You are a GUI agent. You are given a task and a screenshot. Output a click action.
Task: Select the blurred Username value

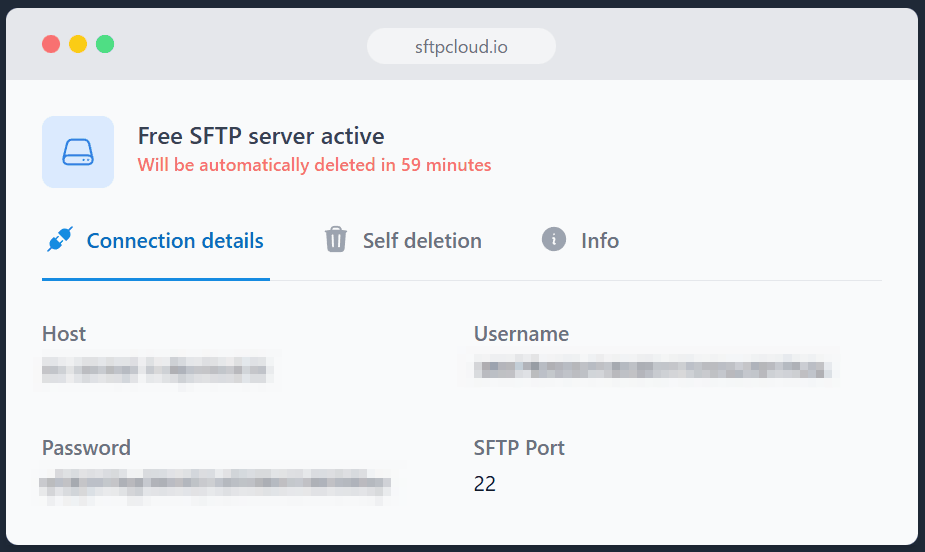(653, 369)
